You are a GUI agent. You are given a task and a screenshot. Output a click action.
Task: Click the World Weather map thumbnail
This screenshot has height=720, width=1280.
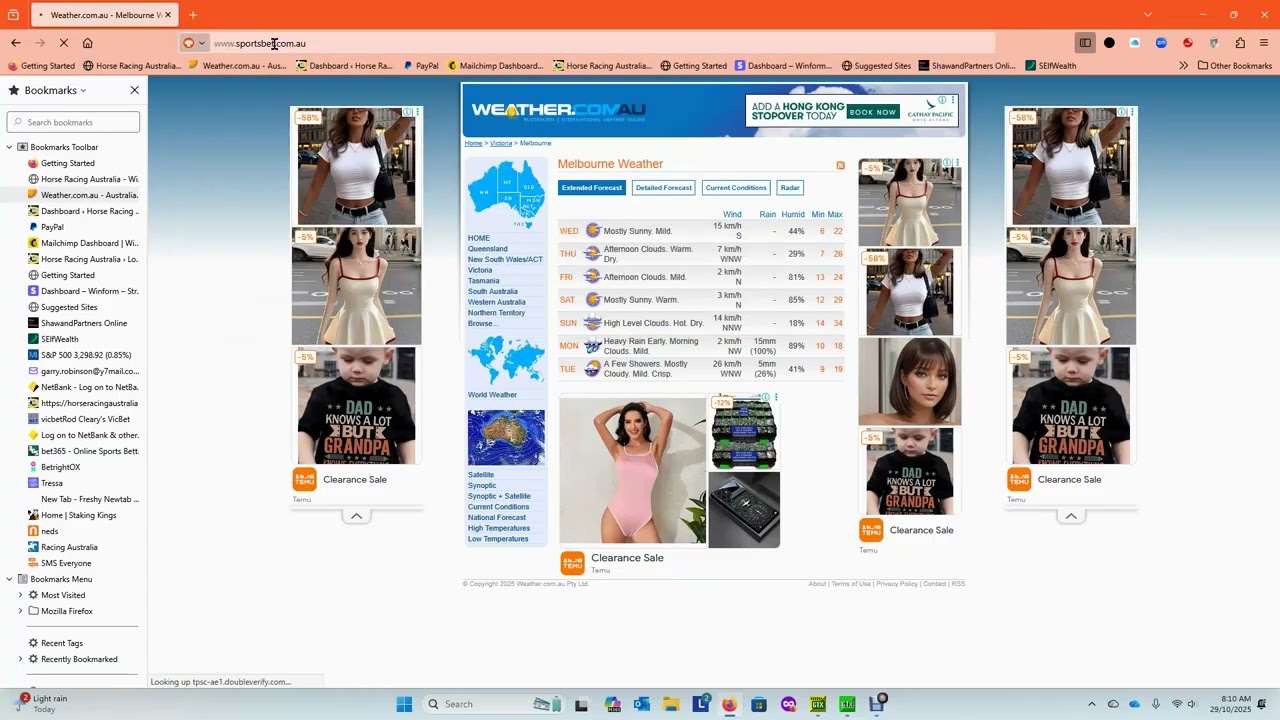pyautogui.click(x=506, y=360)
